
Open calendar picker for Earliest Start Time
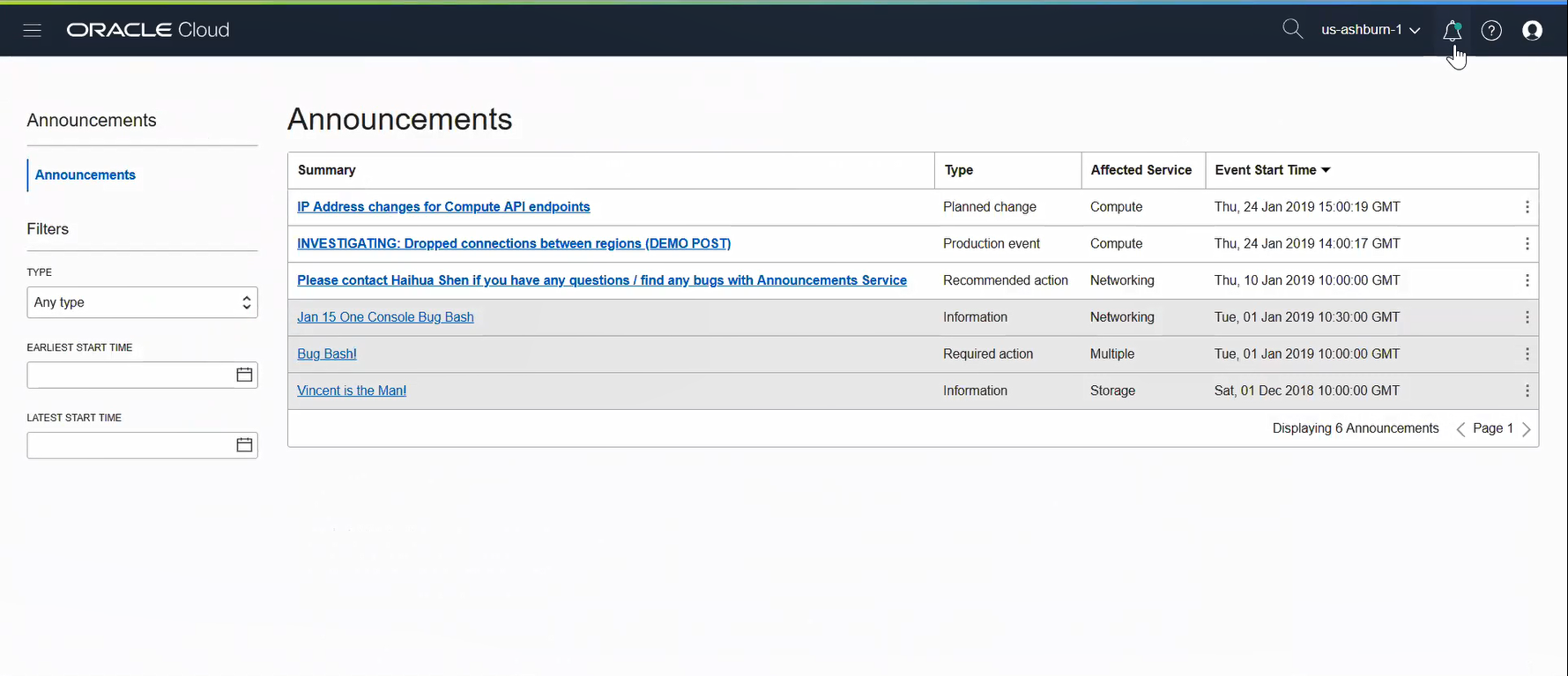244,375
